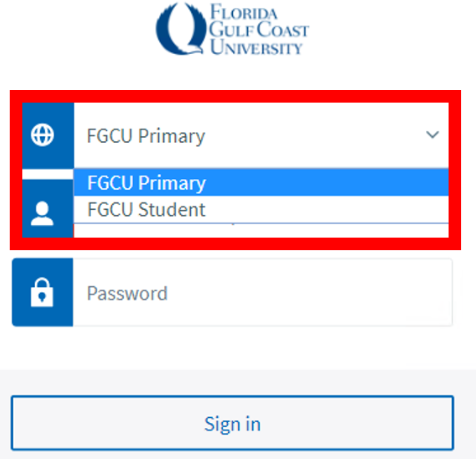Pick the blue-highlighted list entry
The height and width of the screenshot is (459, 476).
coord(261,183)
